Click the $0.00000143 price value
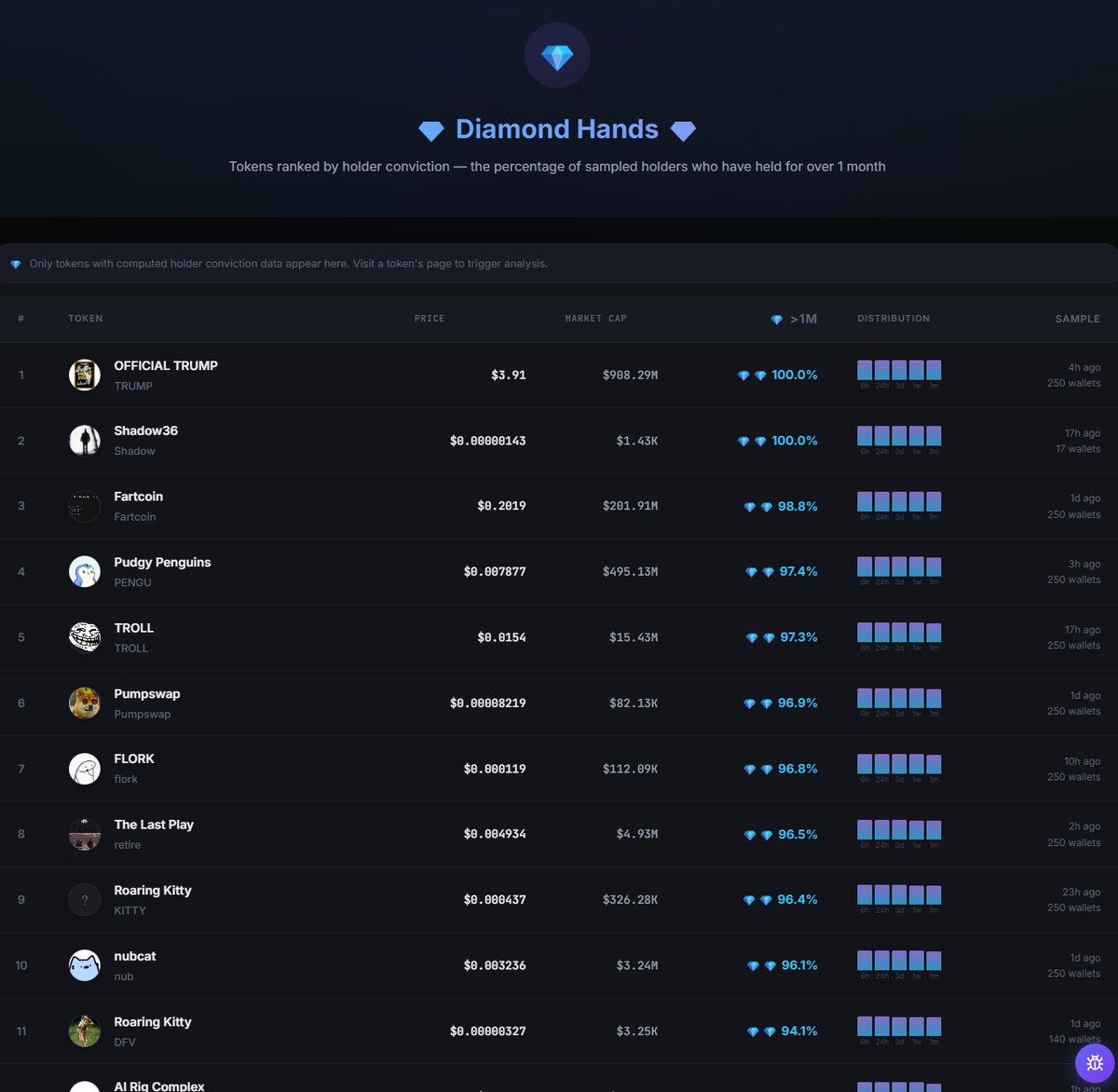Image resolution: width=1118 pixels, height=1092 pixels. 488,441
